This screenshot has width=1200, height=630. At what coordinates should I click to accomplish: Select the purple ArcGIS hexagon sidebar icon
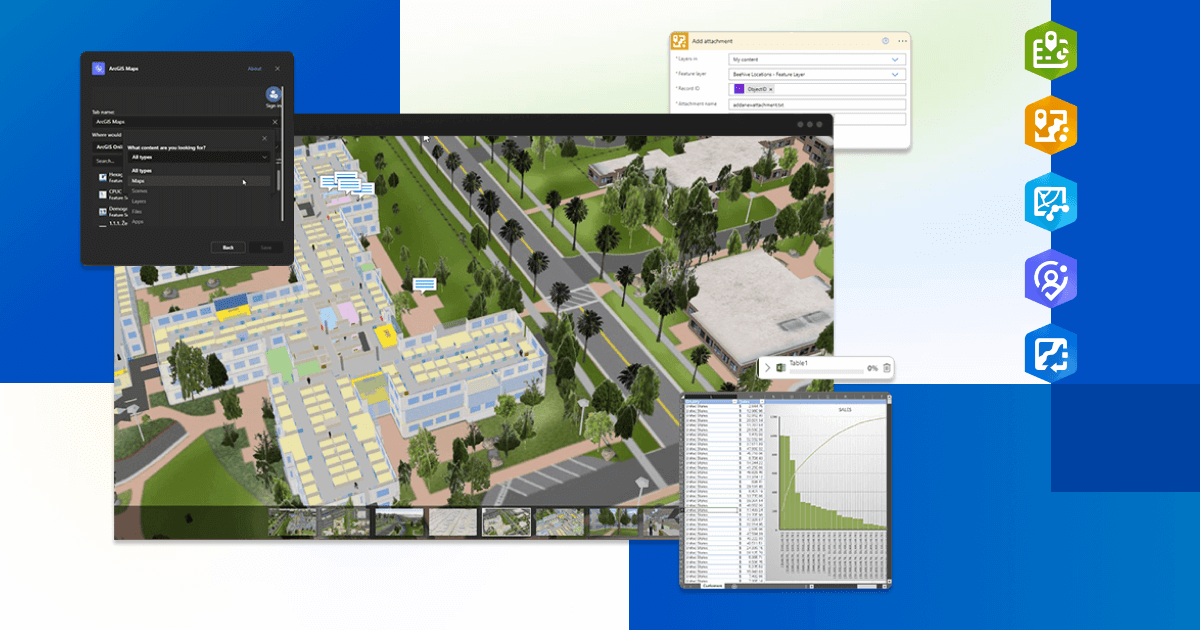[x=1051, y=278]
